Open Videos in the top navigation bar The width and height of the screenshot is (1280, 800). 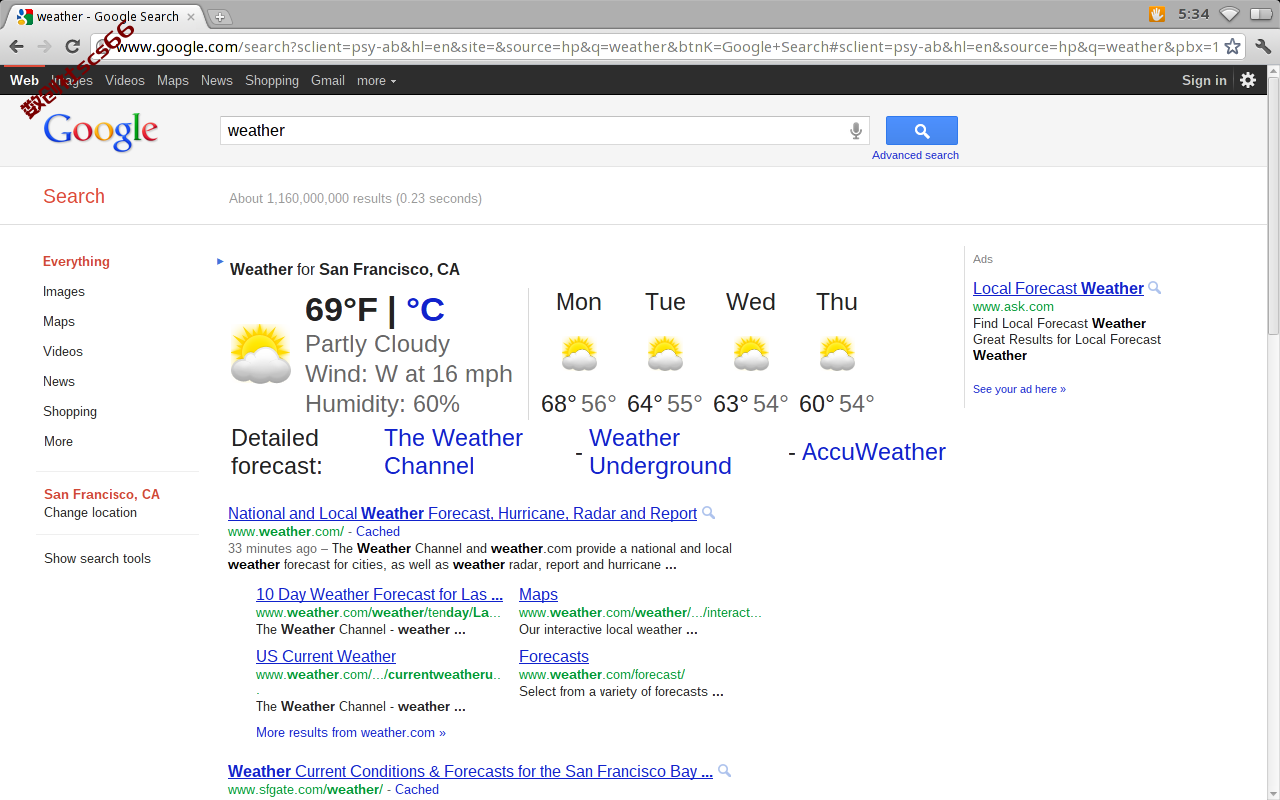(x=125, y=80)
